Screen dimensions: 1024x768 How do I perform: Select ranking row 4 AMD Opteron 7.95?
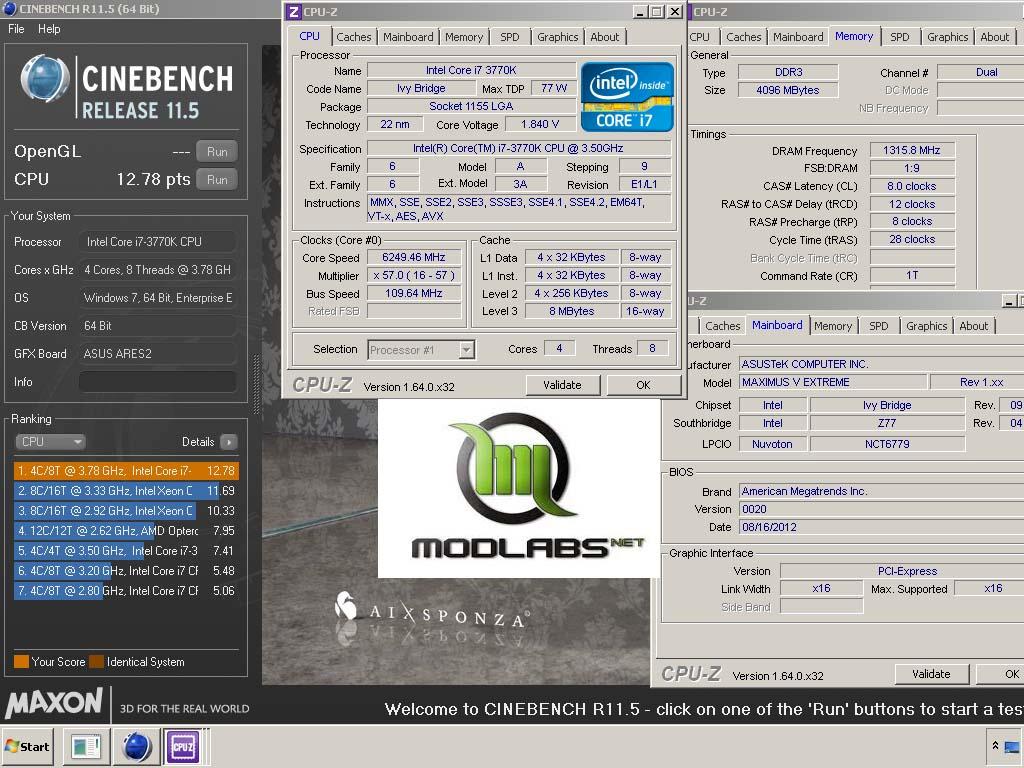pos(126,531)
